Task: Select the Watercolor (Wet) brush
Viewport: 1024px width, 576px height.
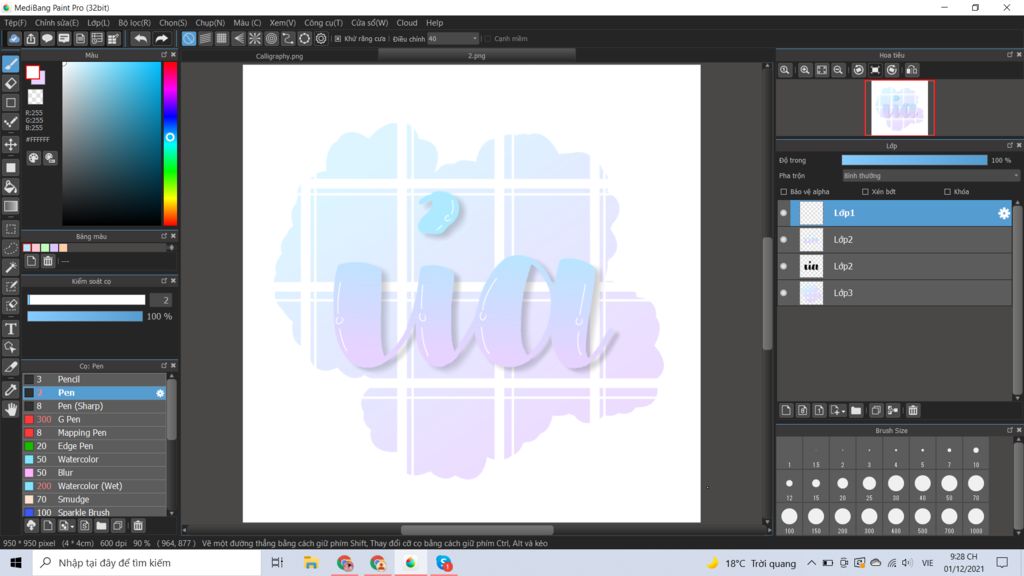Action: (94, 486)
